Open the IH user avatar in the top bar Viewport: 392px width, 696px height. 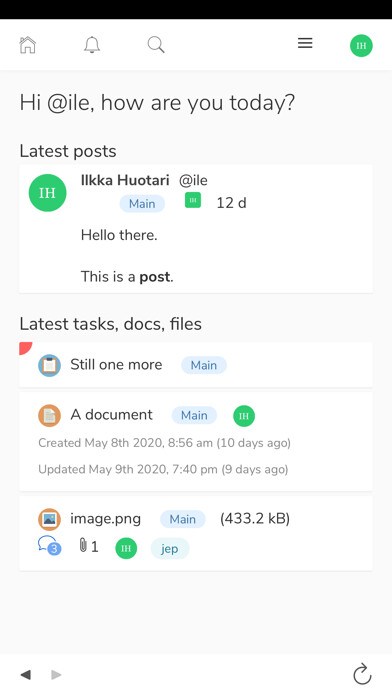[361, 46]
